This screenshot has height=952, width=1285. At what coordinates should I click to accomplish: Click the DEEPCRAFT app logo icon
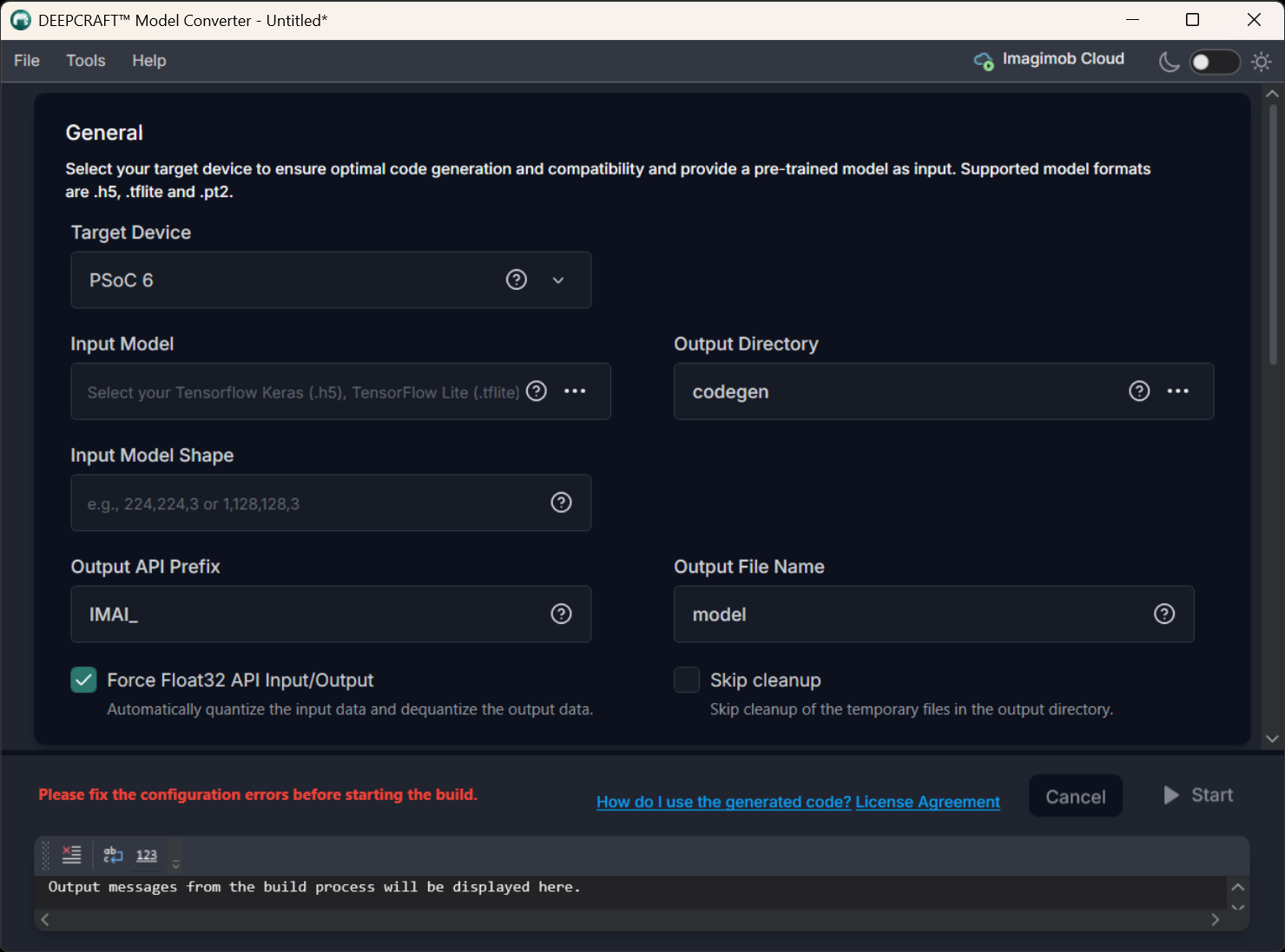click(21, 20)
